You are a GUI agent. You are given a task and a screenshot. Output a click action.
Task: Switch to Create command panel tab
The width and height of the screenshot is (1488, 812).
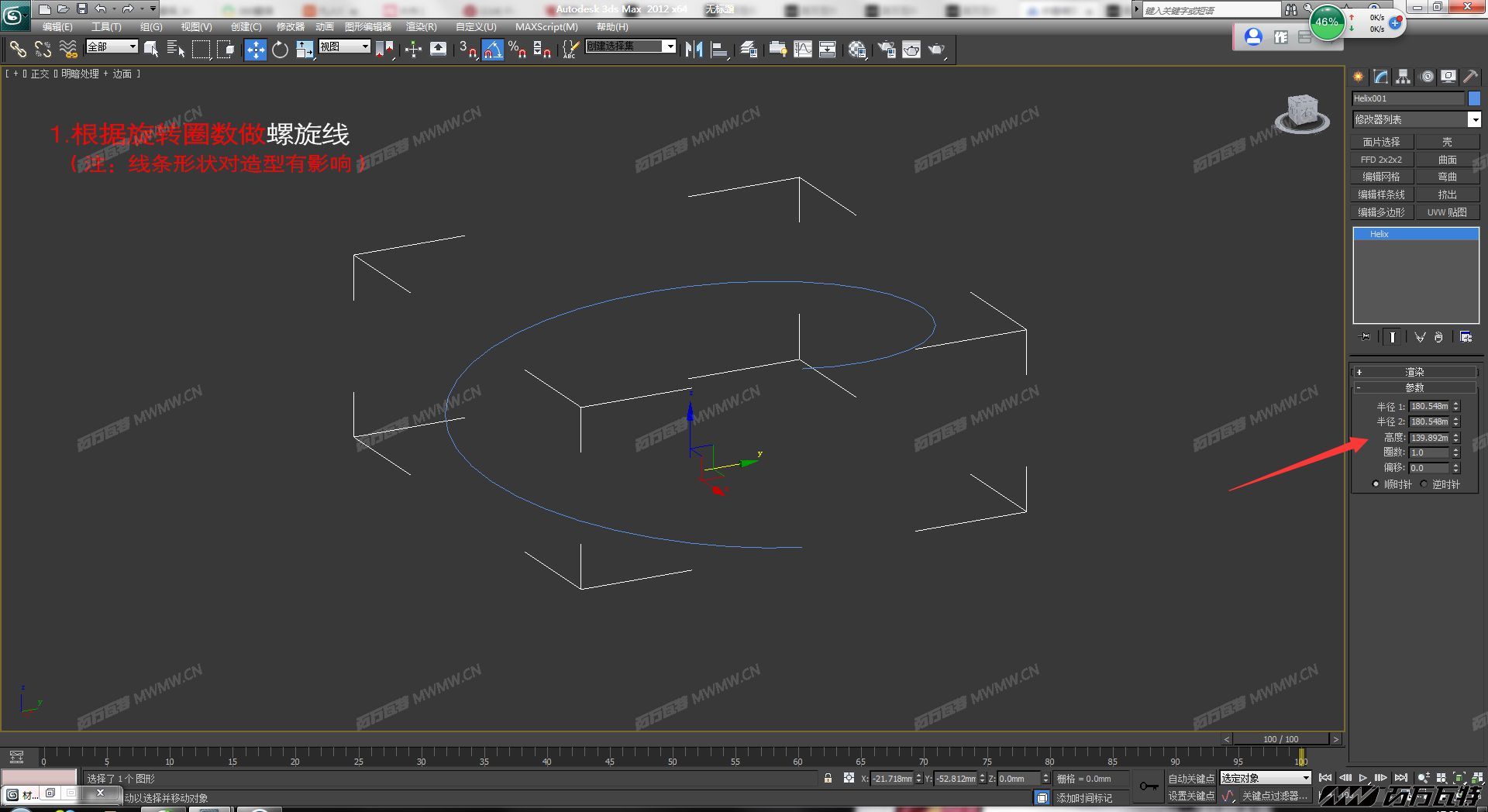[1359, 77]
